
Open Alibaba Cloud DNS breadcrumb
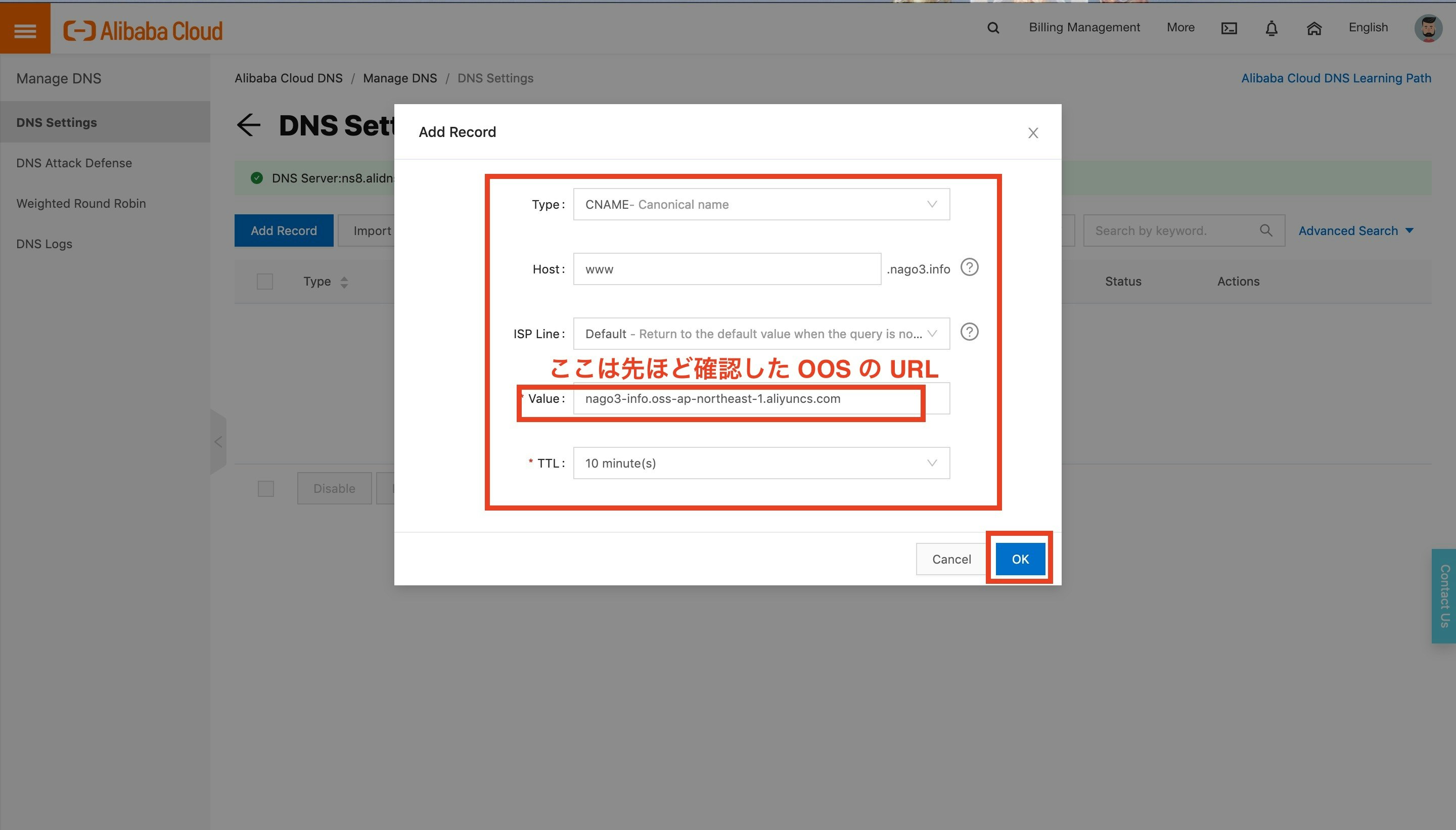[289, 78]
